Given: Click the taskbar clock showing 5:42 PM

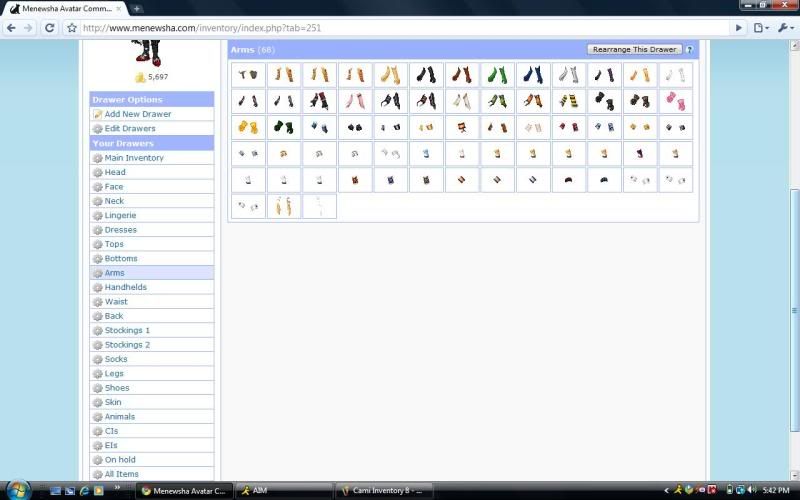Looking at the screenshot, I should (776, 490).
